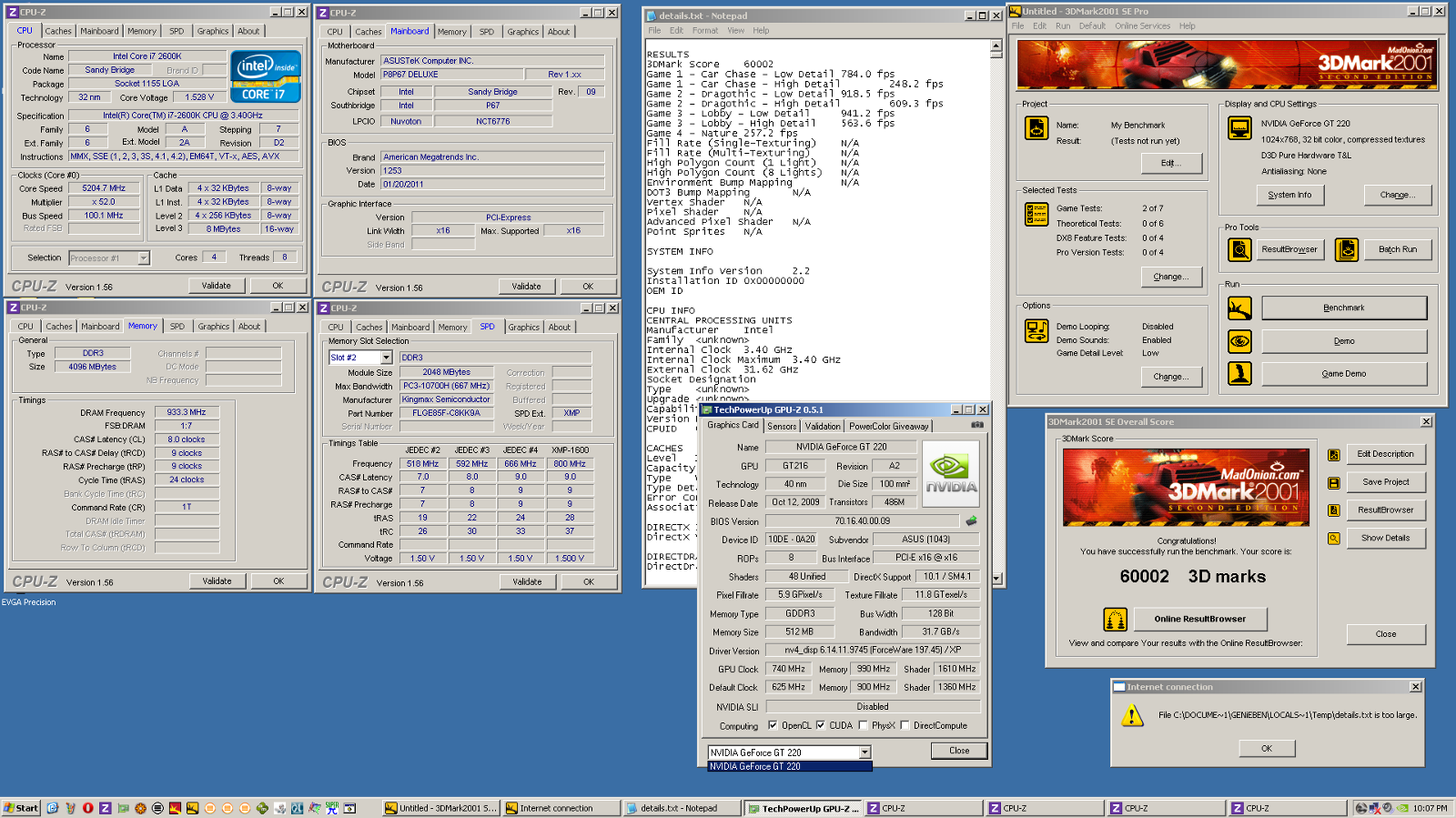The height and width of the screenshot is (818, 1456).
Task: Click the Save Project disk icon
Action: click(x=1333, y=483)
